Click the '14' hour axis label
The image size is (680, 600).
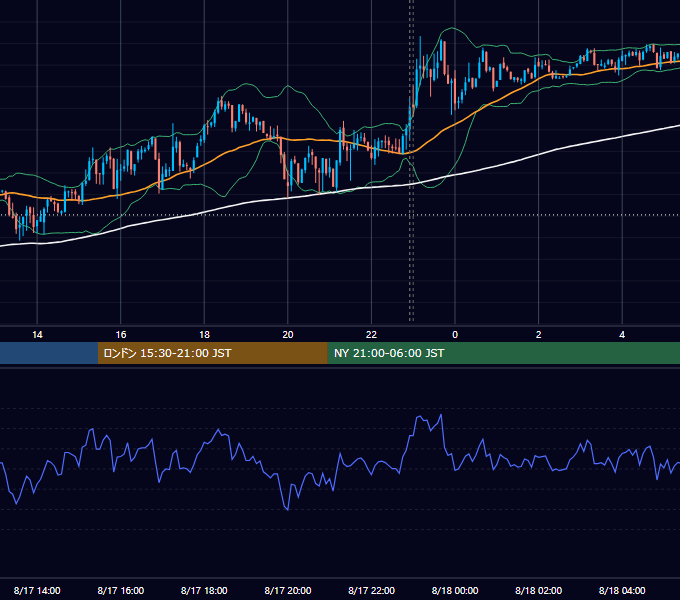click(37, 335)
